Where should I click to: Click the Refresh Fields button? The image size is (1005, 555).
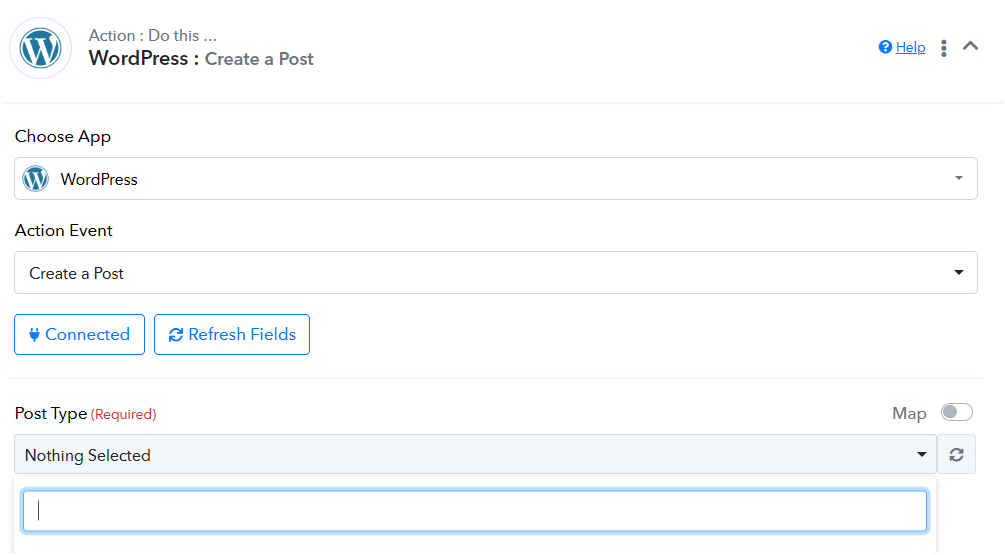(232, 335)
